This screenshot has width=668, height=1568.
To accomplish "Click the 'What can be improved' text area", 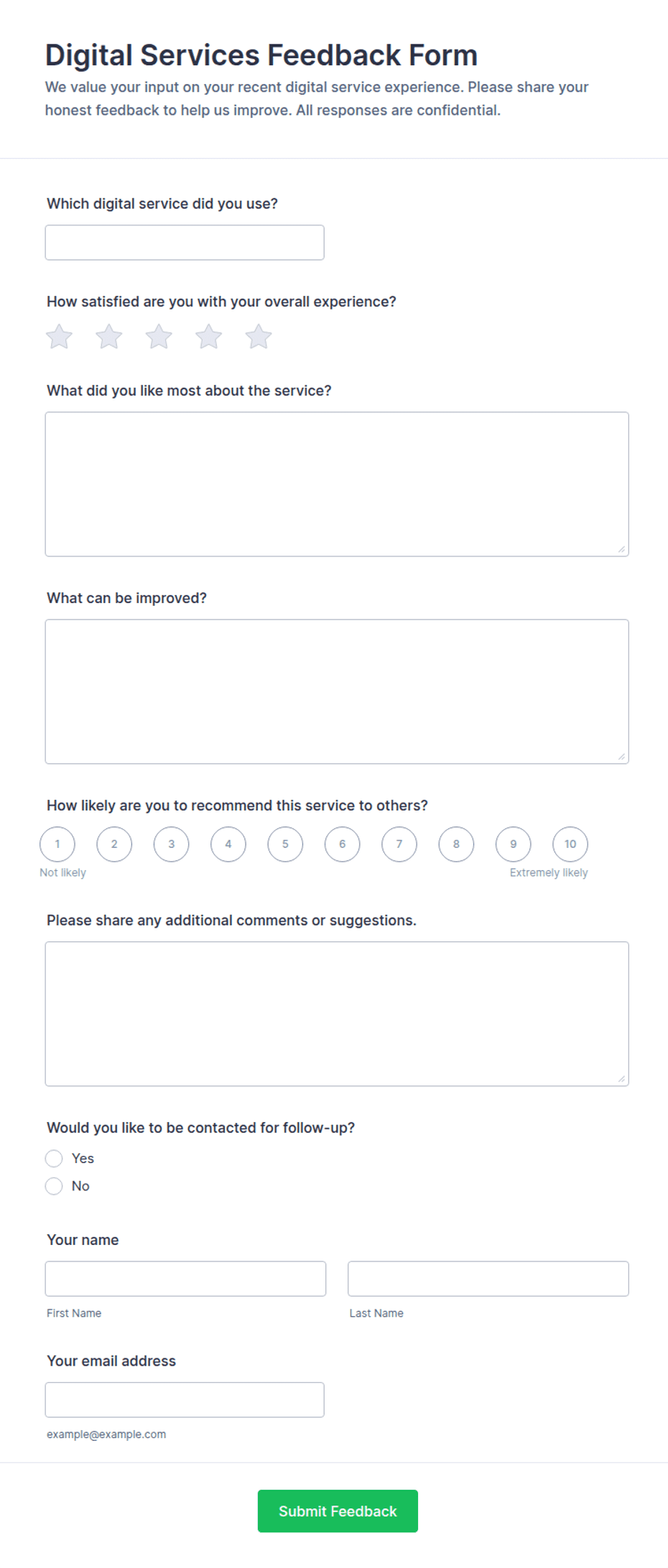I will click(x=337, y=691).
